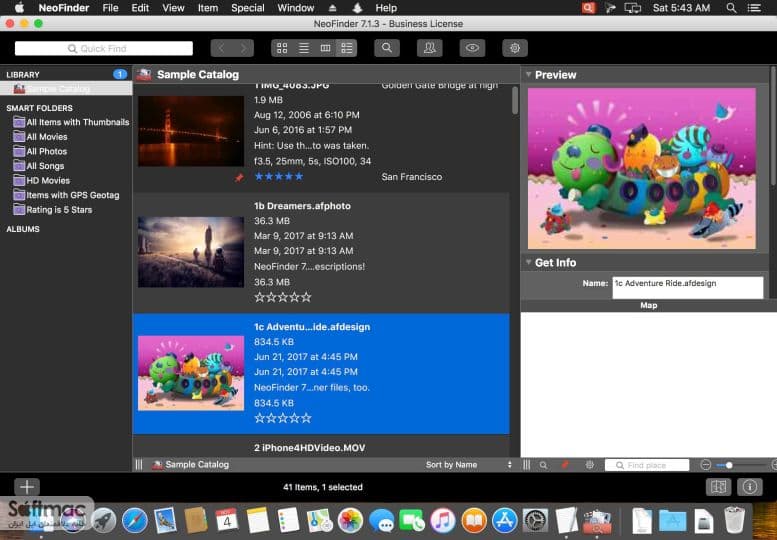Open the Sort by Name dropdown
The height and width of the screenshot is (540, 777).
point(468,465)
